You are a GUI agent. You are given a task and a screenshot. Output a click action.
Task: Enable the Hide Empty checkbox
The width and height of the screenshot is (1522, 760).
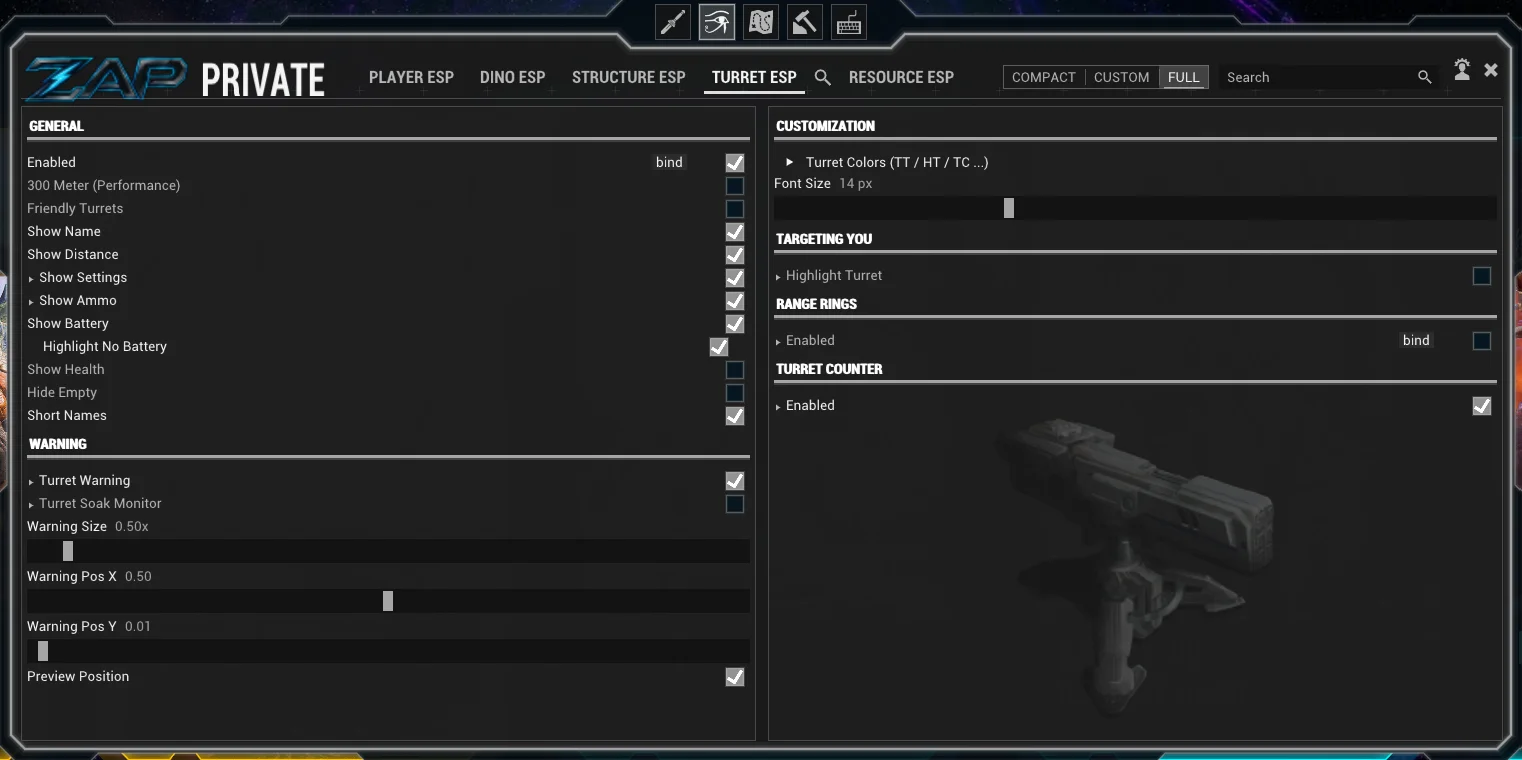point(735,392)
